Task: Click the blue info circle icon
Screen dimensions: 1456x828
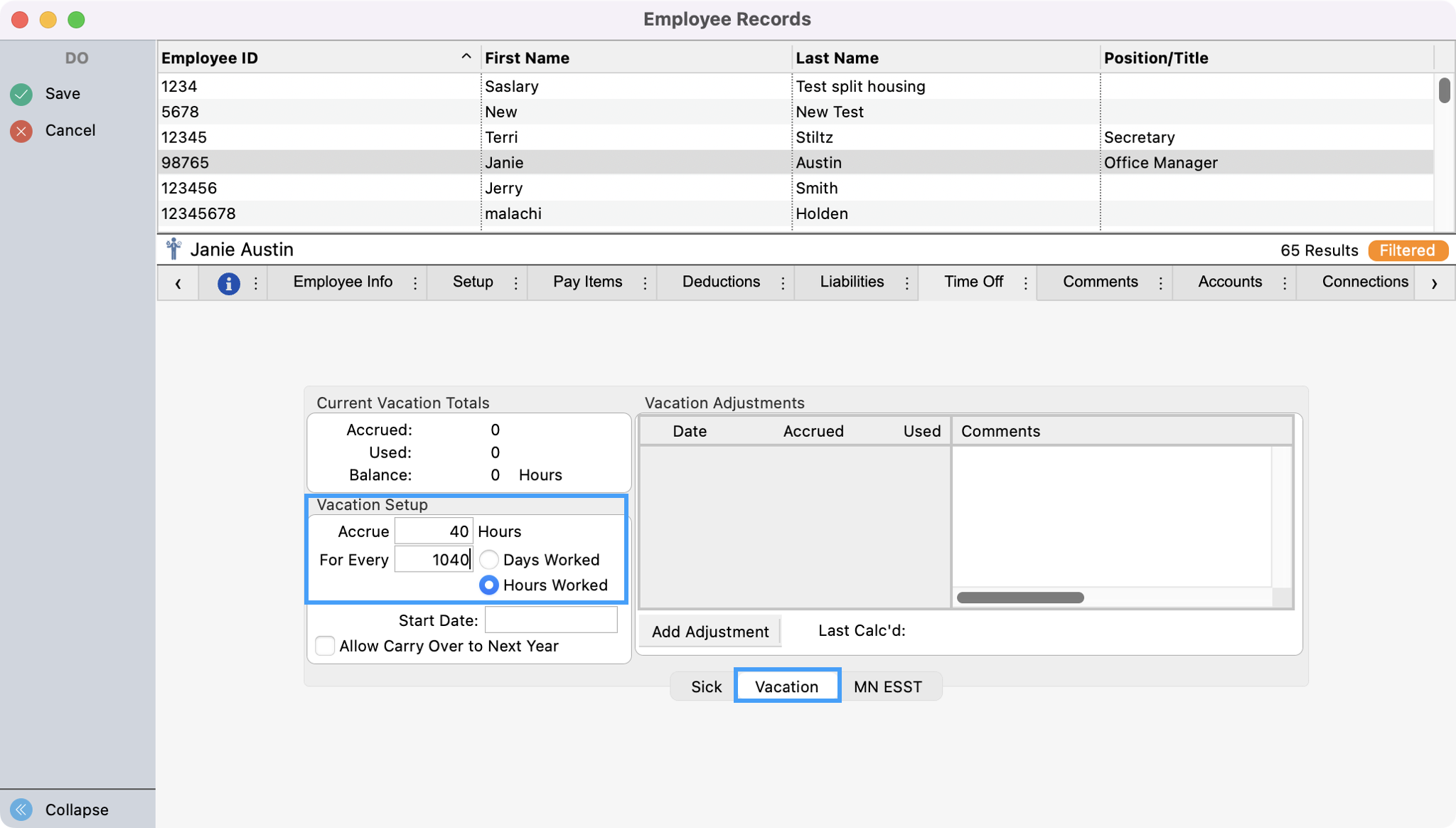Action: [x=228, y=283]
